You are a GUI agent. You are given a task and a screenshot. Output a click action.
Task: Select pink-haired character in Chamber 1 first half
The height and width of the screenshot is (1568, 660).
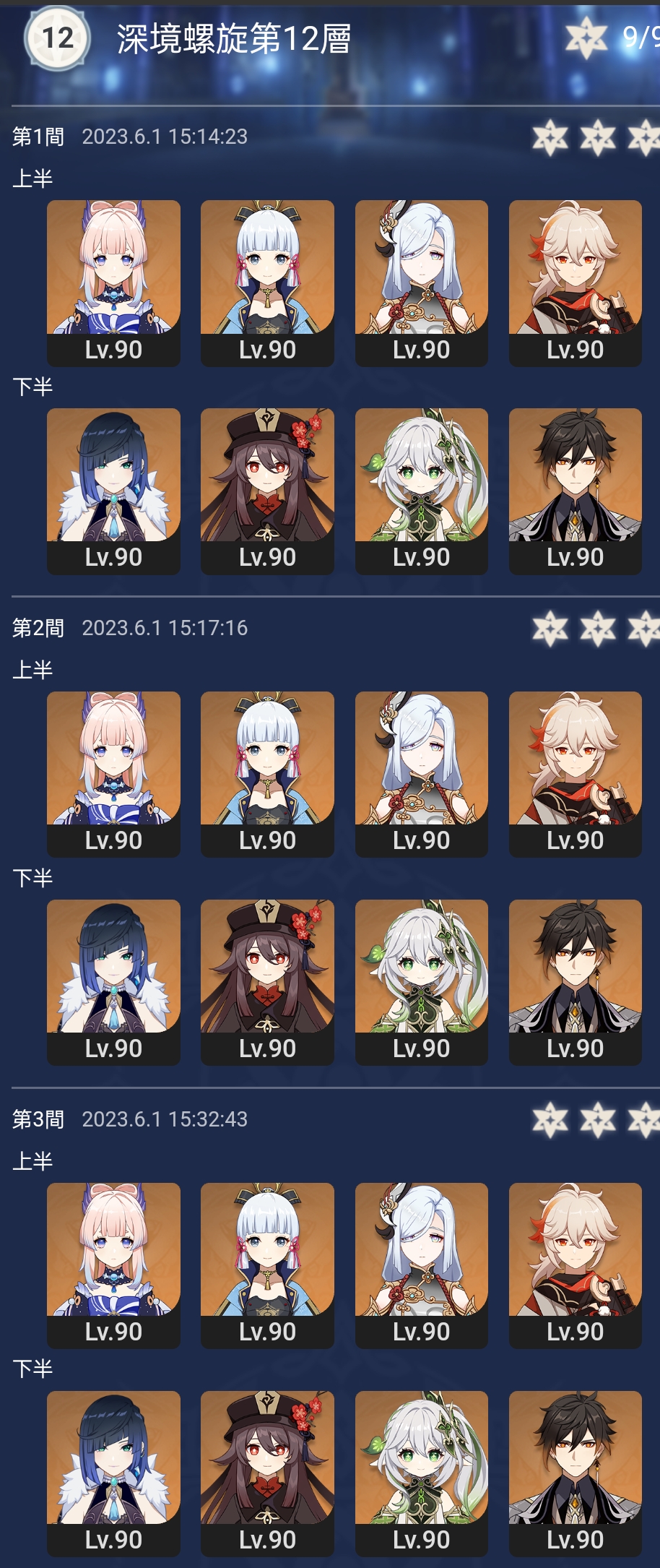(x=113, y=283)
